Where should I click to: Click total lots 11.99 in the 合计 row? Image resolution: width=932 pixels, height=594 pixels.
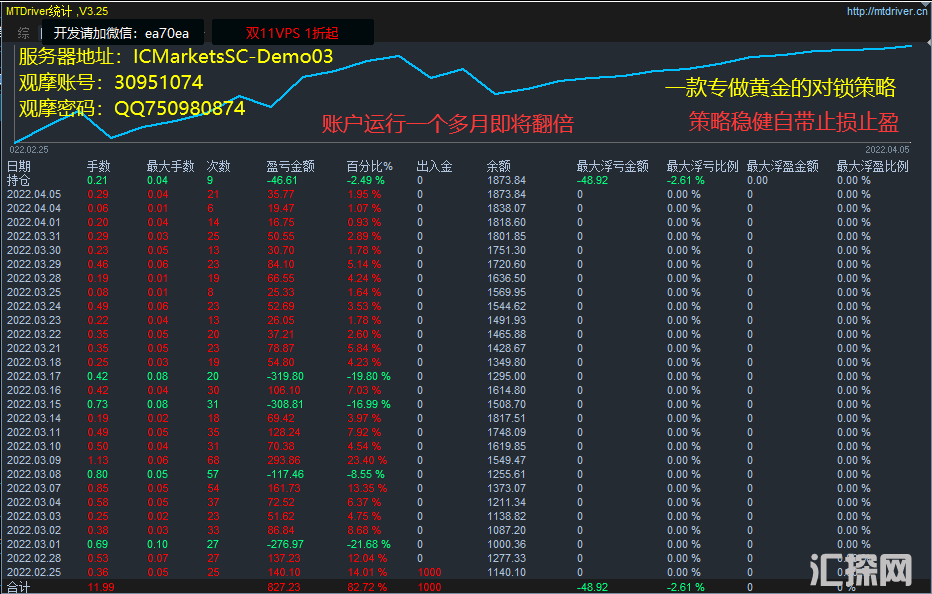(100, 587)
